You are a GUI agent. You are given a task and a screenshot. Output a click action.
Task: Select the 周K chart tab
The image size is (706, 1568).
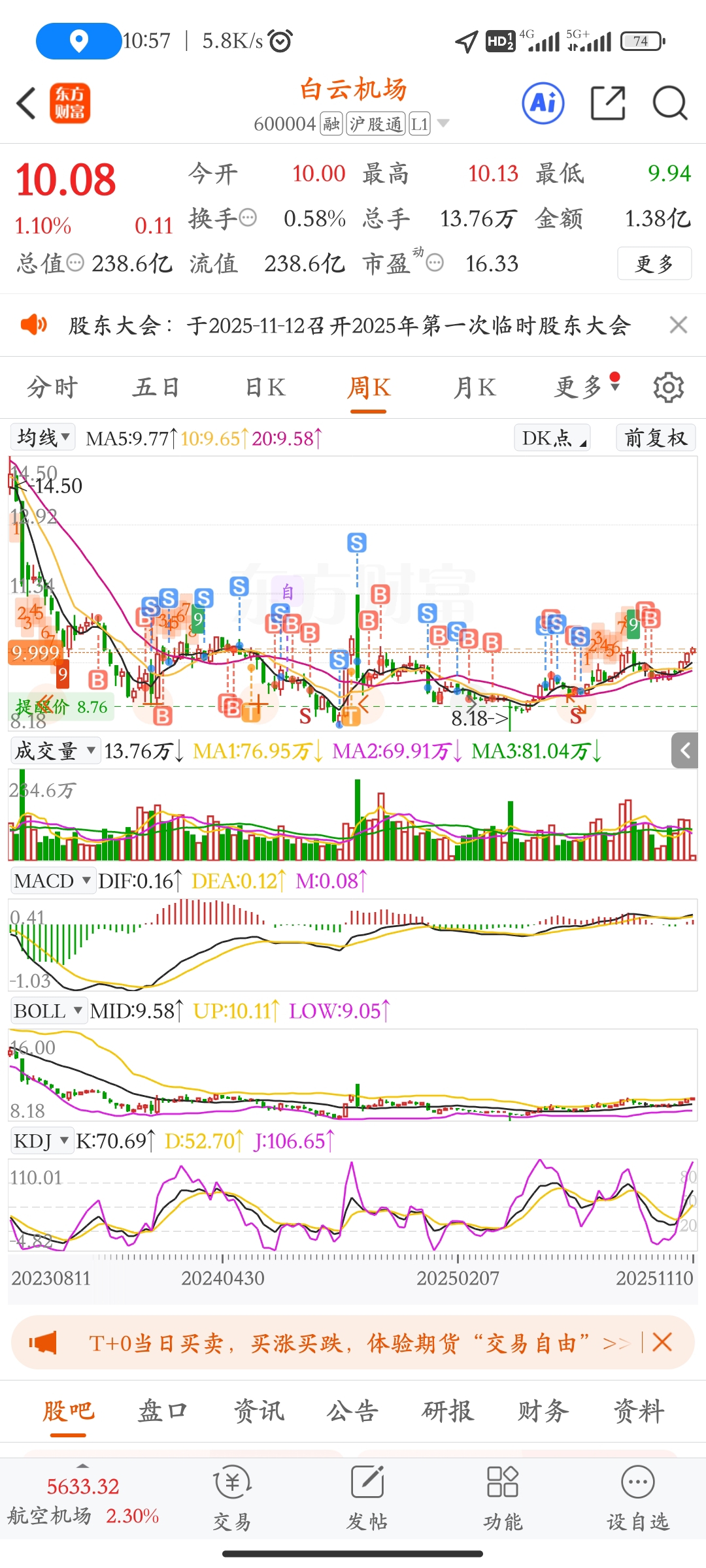click(x=369, y=387)
